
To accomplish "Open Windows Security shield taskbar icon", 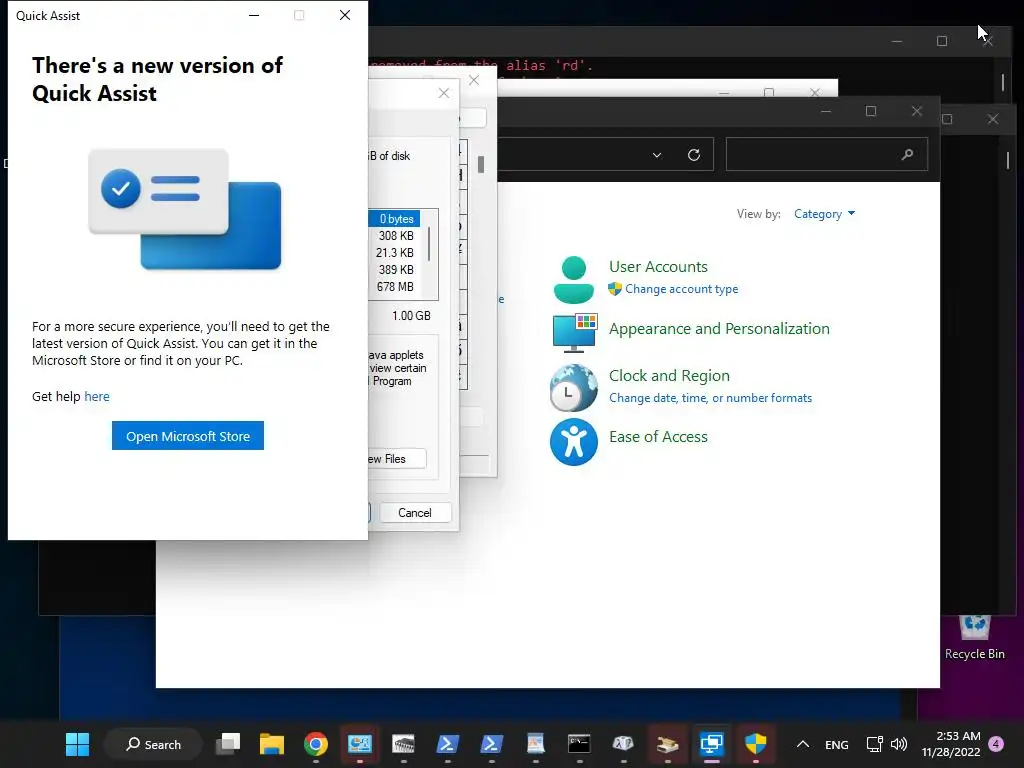I will pyautogui.click(x=756, y=744).
